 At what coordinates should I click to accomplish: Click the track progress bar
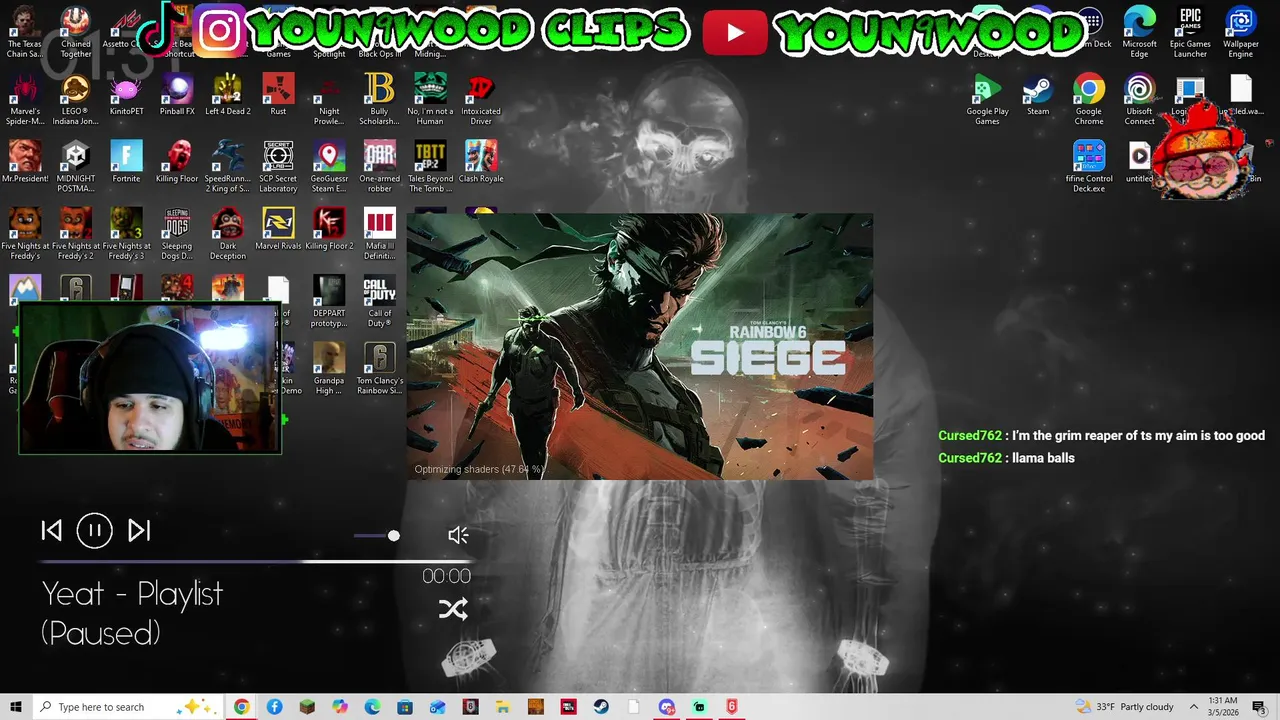256,562
